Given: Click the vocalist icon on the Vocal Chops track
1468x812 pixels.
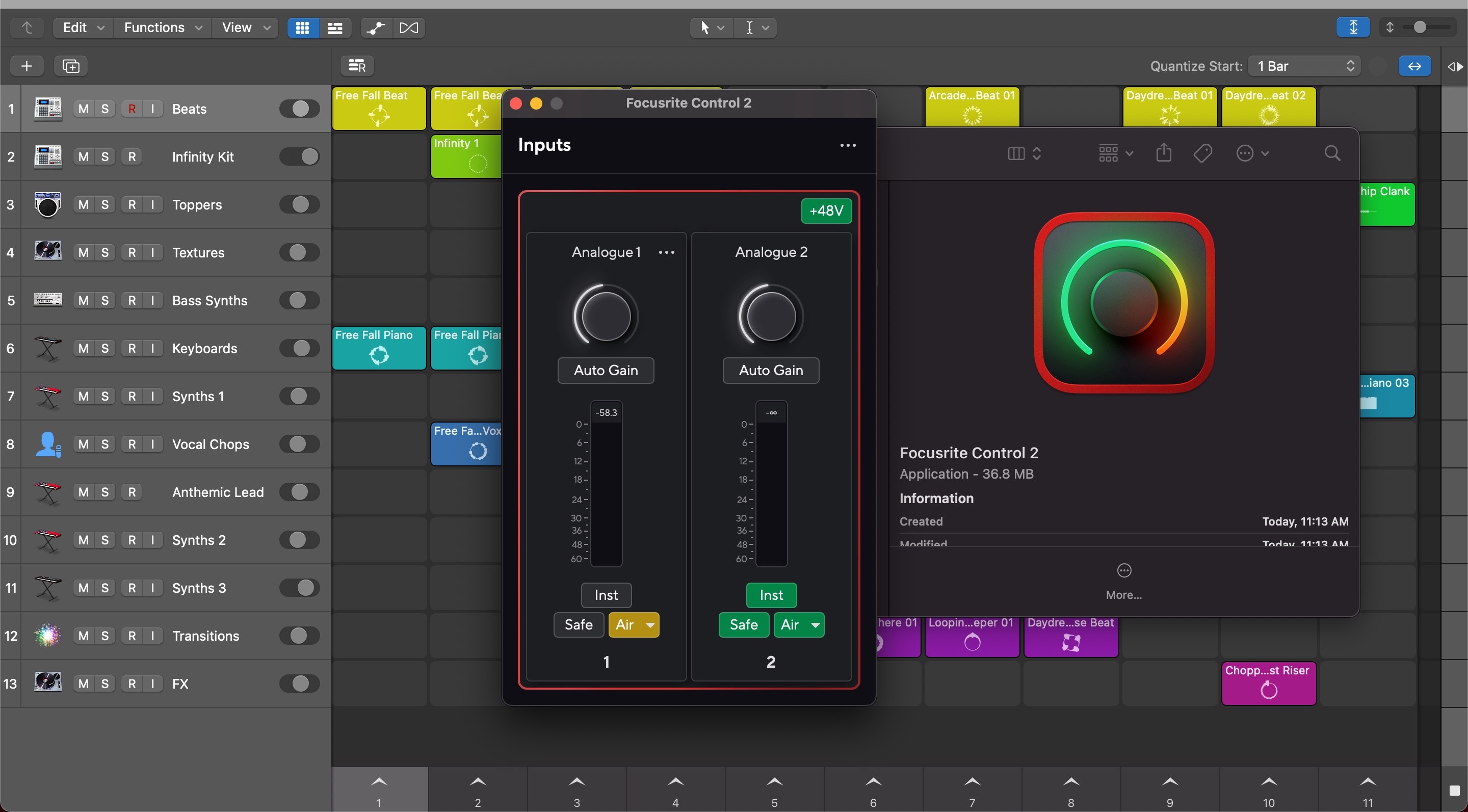Looking at the screenshot, I should click(48, 444).
